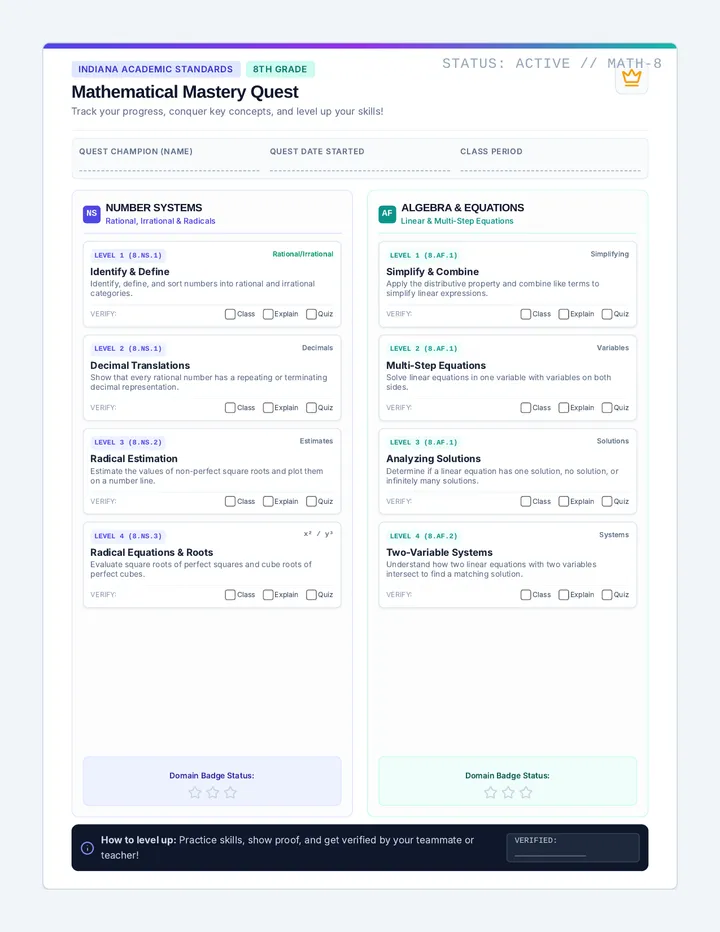The image size is (720, 932).
Task: Check Explain box for Multi-Step Equations
Action: click(x=564, y=408)
